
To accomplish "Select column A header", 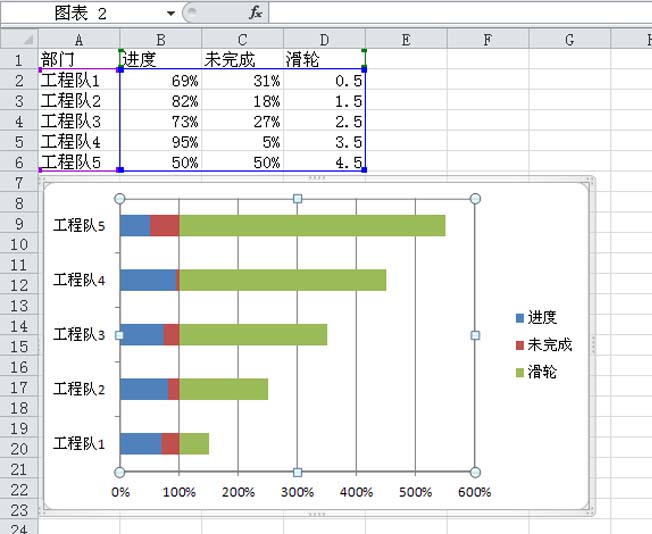I will coord(79,40).
